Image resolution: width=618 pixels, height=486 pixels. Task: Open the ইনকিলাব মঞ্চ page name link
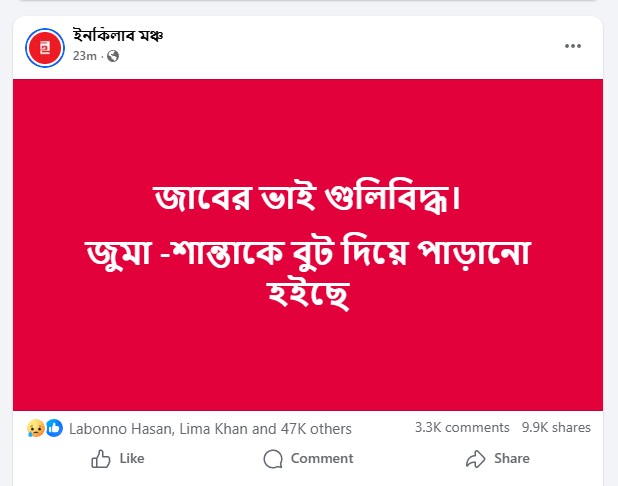coord(118,36)
